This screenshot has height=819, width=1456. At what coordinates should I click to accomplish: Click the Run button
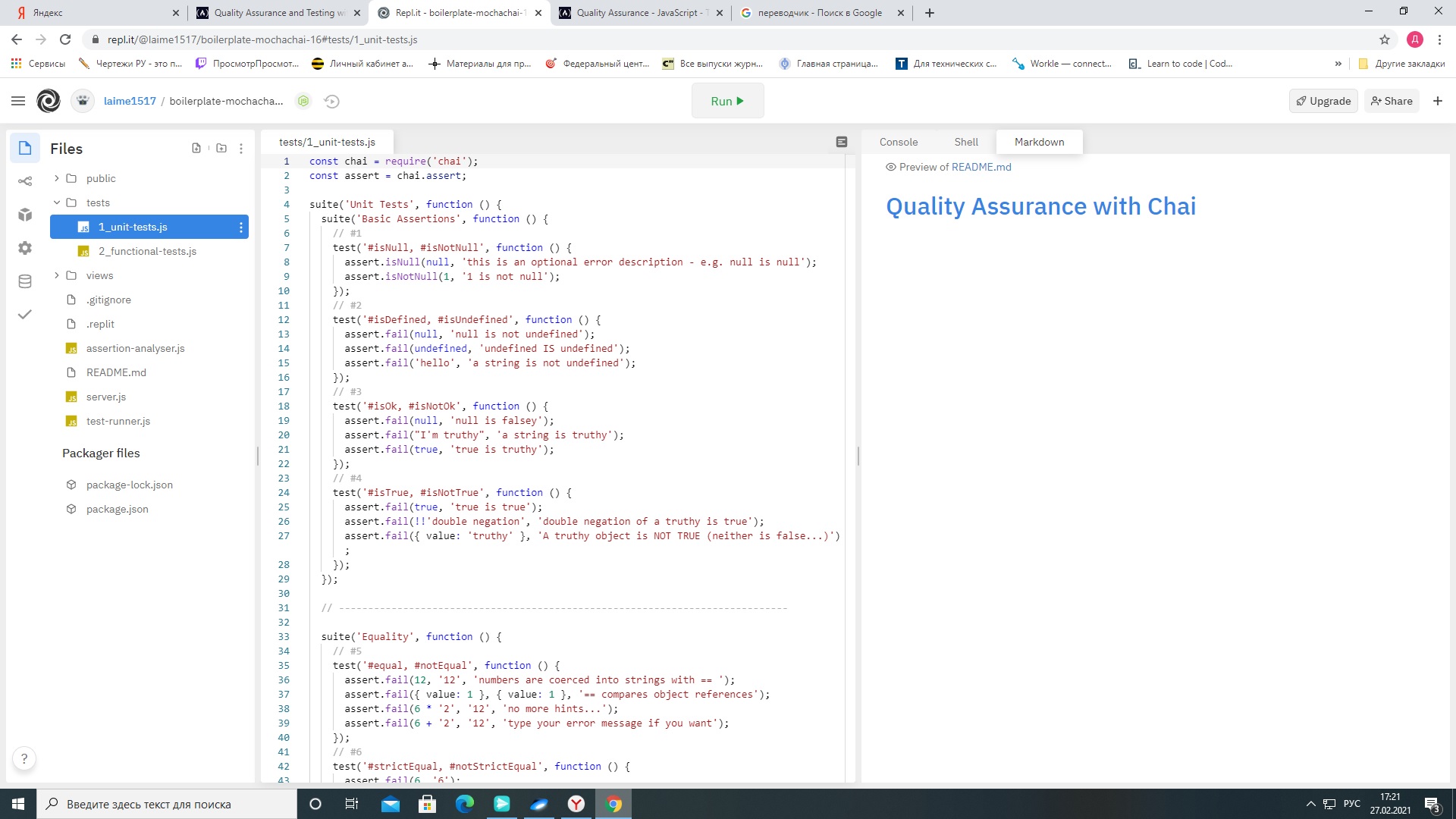[727, 100]
